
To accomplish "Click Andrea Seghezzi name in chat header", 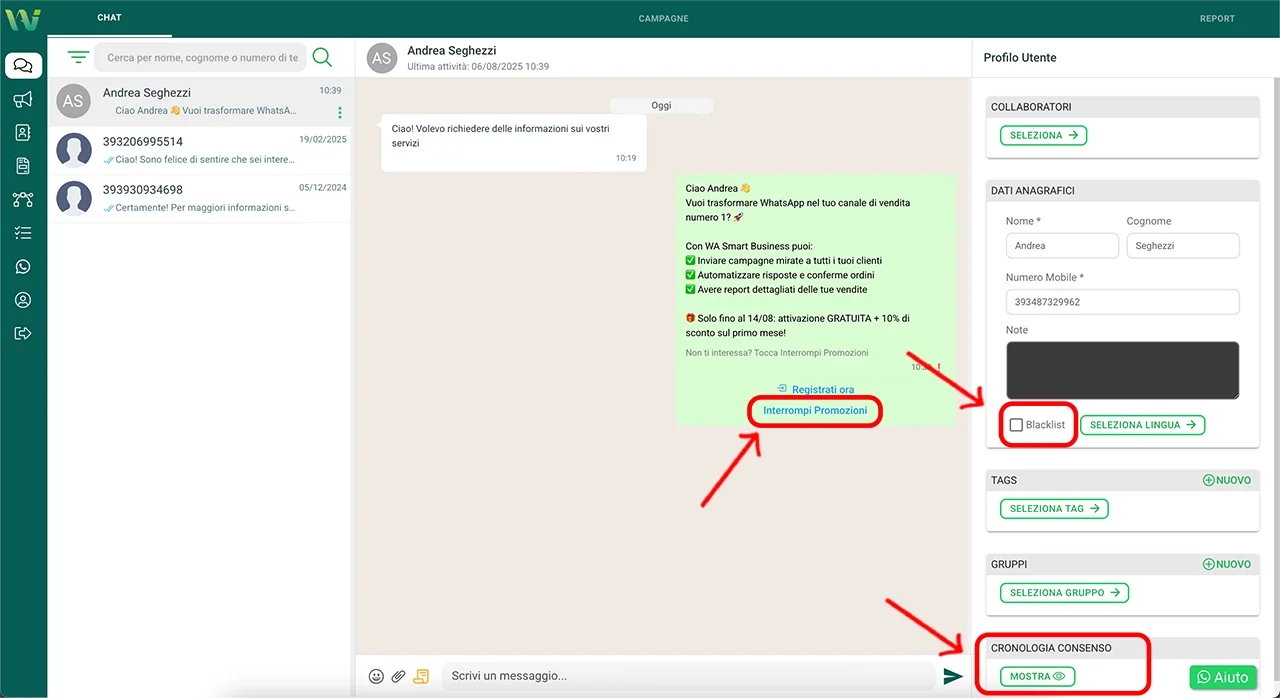I will (452, 50).
